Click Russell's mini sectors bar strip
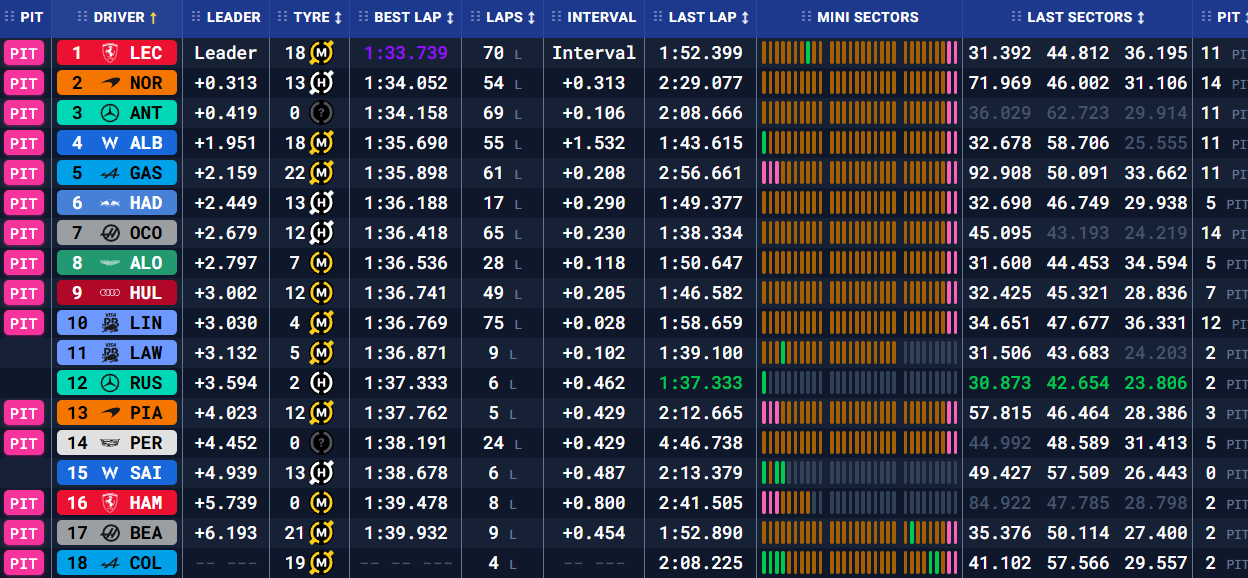 [859, 383]
